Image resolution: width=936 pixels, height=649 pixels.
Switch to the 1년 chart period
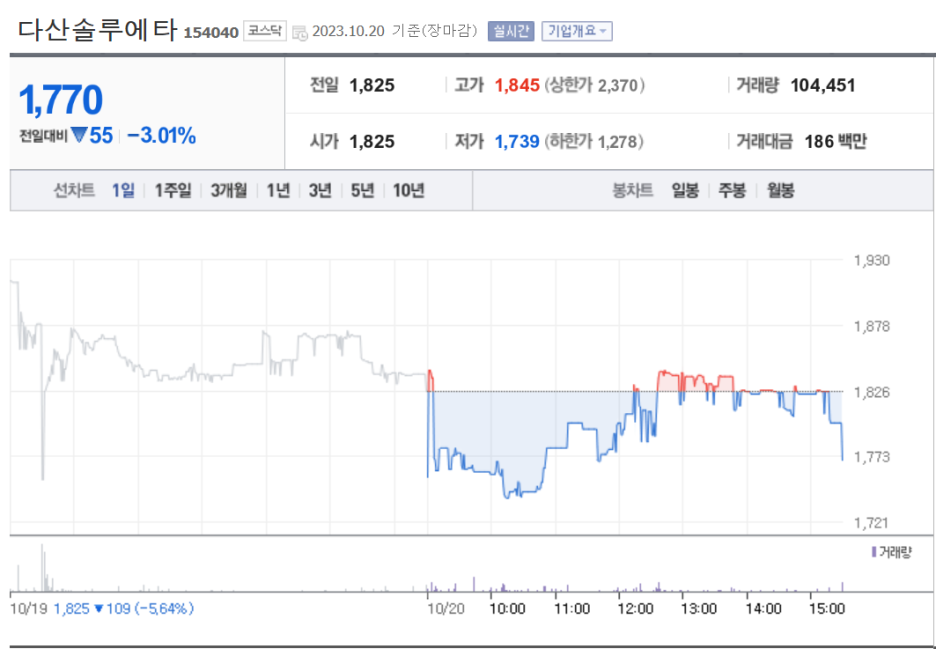pyautogui.click(x=278, y=190)
